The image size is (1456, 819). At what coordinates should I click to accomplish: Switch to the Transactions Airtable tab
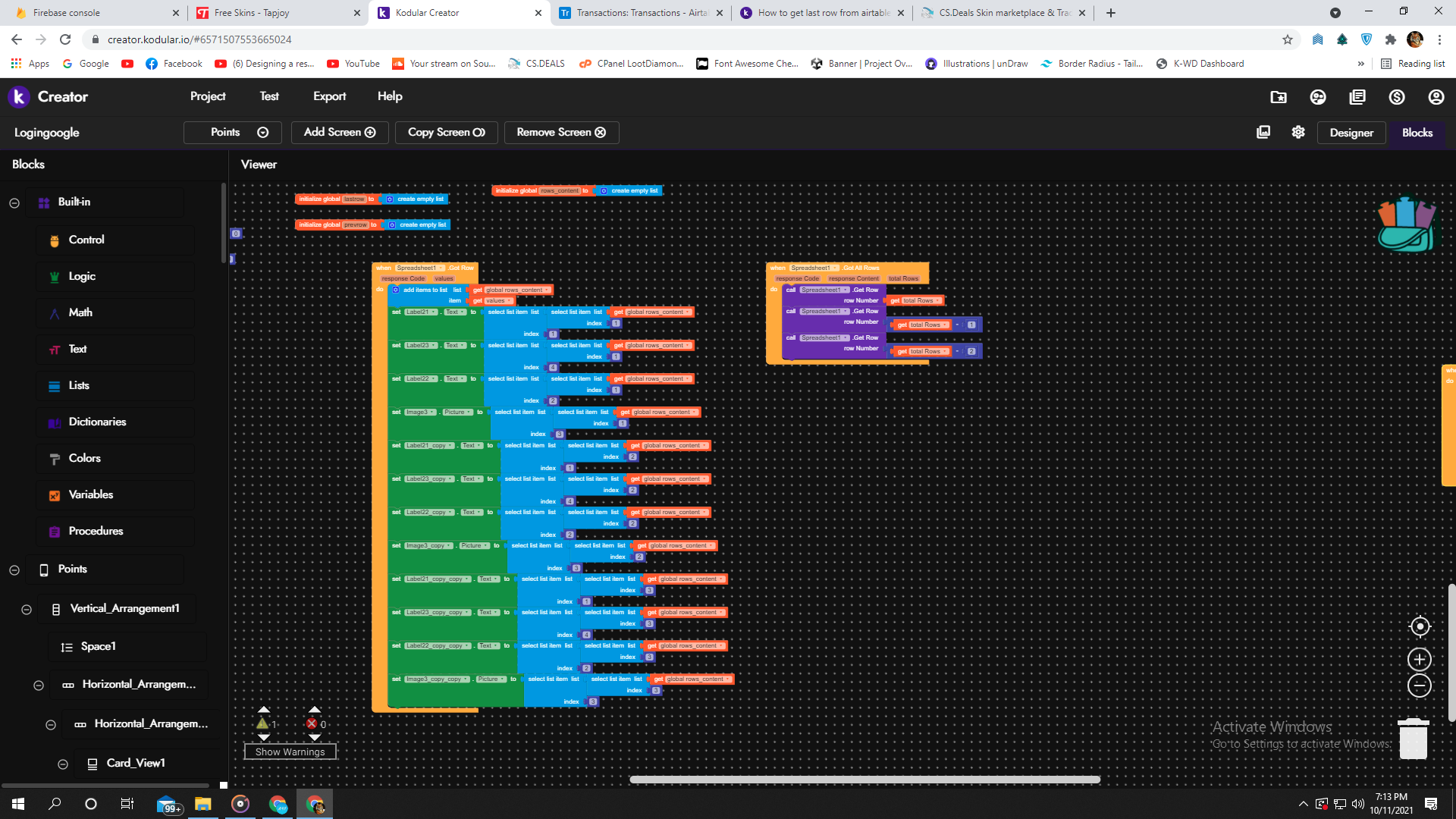[x=642, y=13]
